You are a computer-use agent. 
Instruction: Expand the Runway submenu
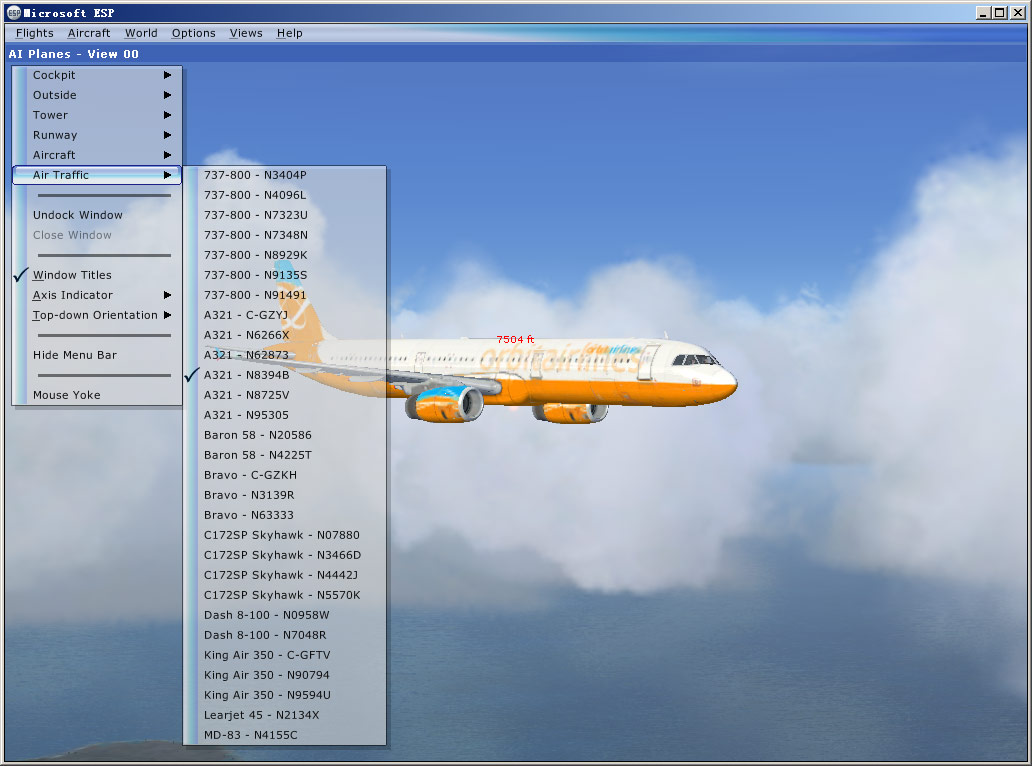tap(97, 135)
